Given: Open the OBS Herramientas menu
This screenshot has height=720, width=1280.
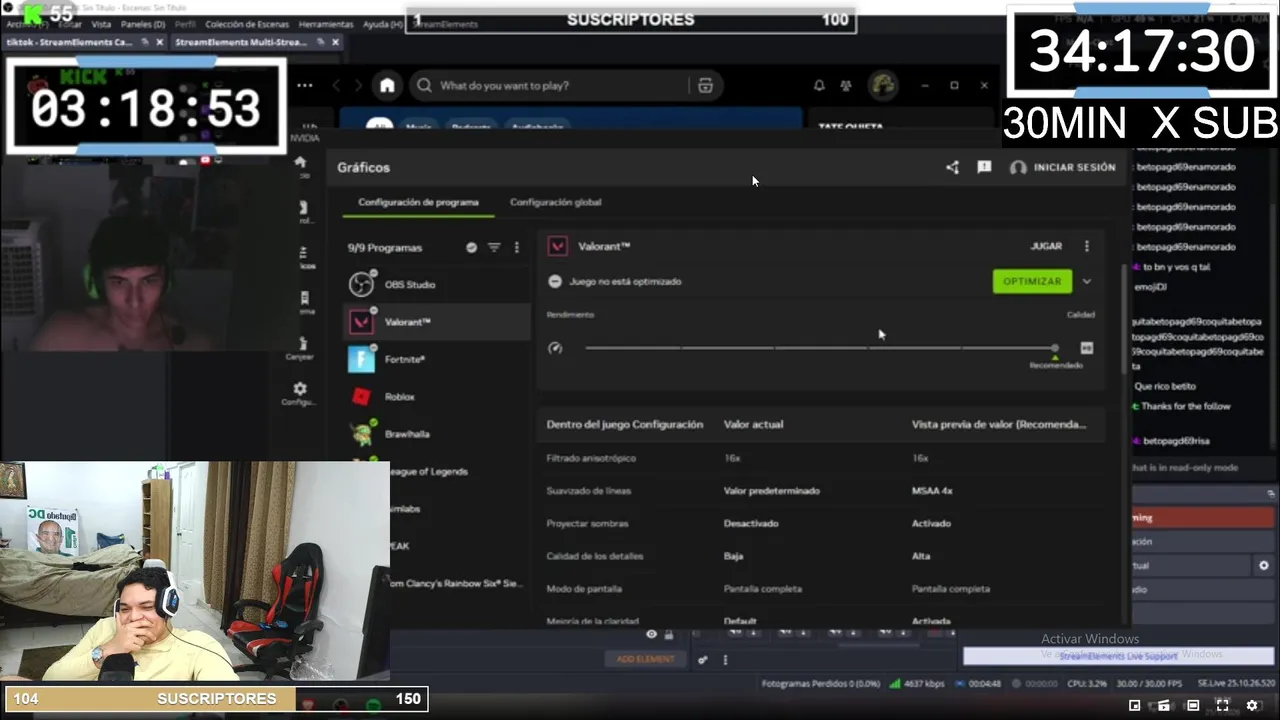Looking at the screenshot, I should [x=326, y=24].
